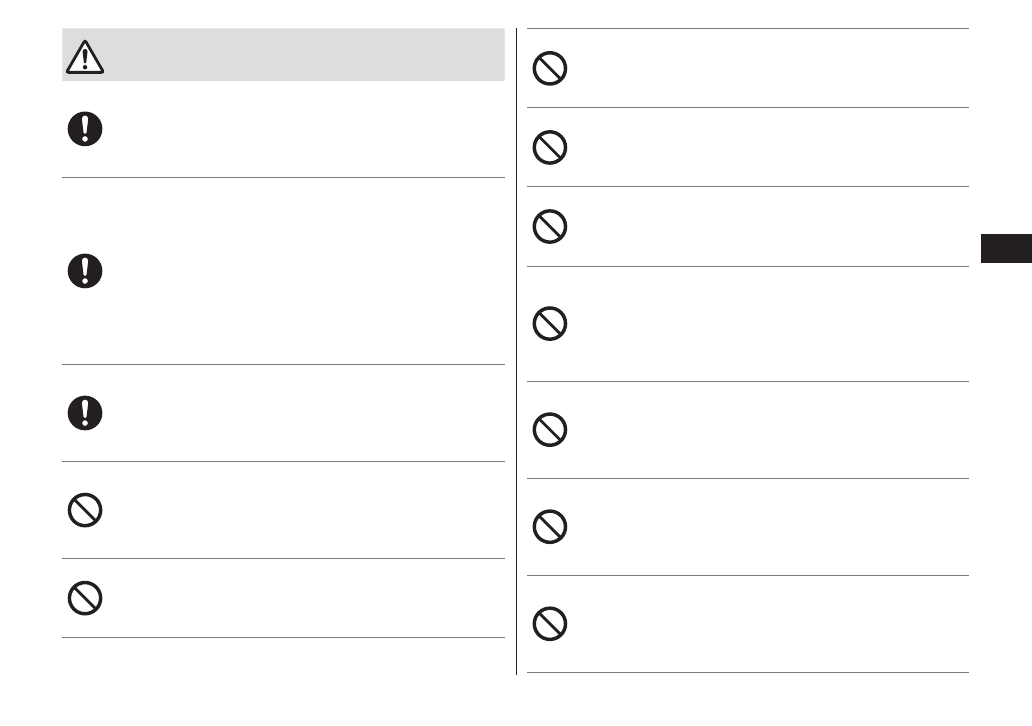Select the third prohibition icon in right column
Image resolution: width=1032 pixels, height=726 pixels.
(x=551, y=227)
